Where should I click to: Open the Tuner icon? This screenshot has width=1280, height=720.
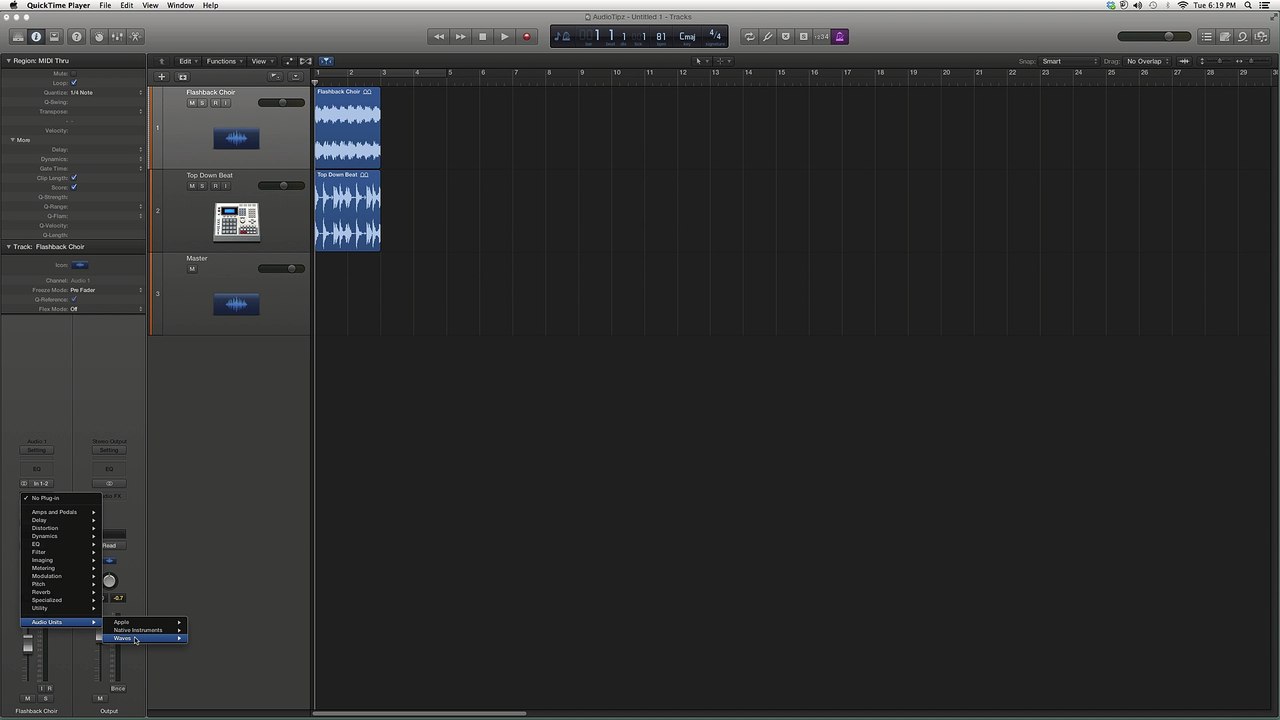click(767, 37)
